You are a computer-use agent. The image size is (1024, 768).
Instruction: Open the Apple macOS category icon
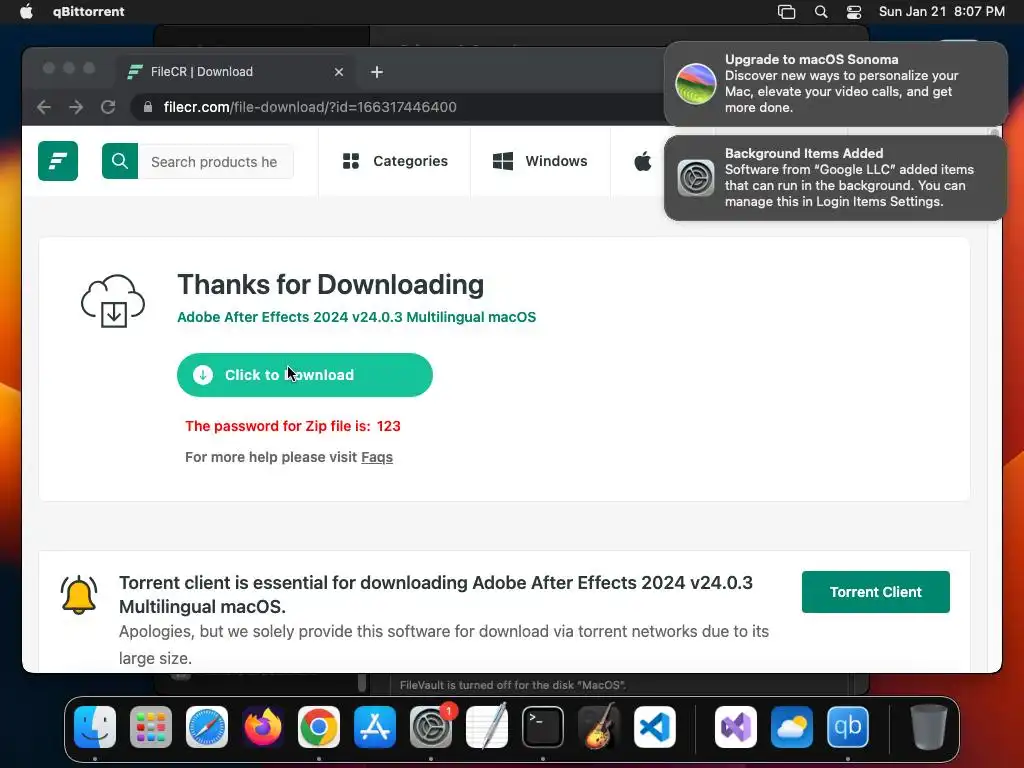(x=643, y=161)
